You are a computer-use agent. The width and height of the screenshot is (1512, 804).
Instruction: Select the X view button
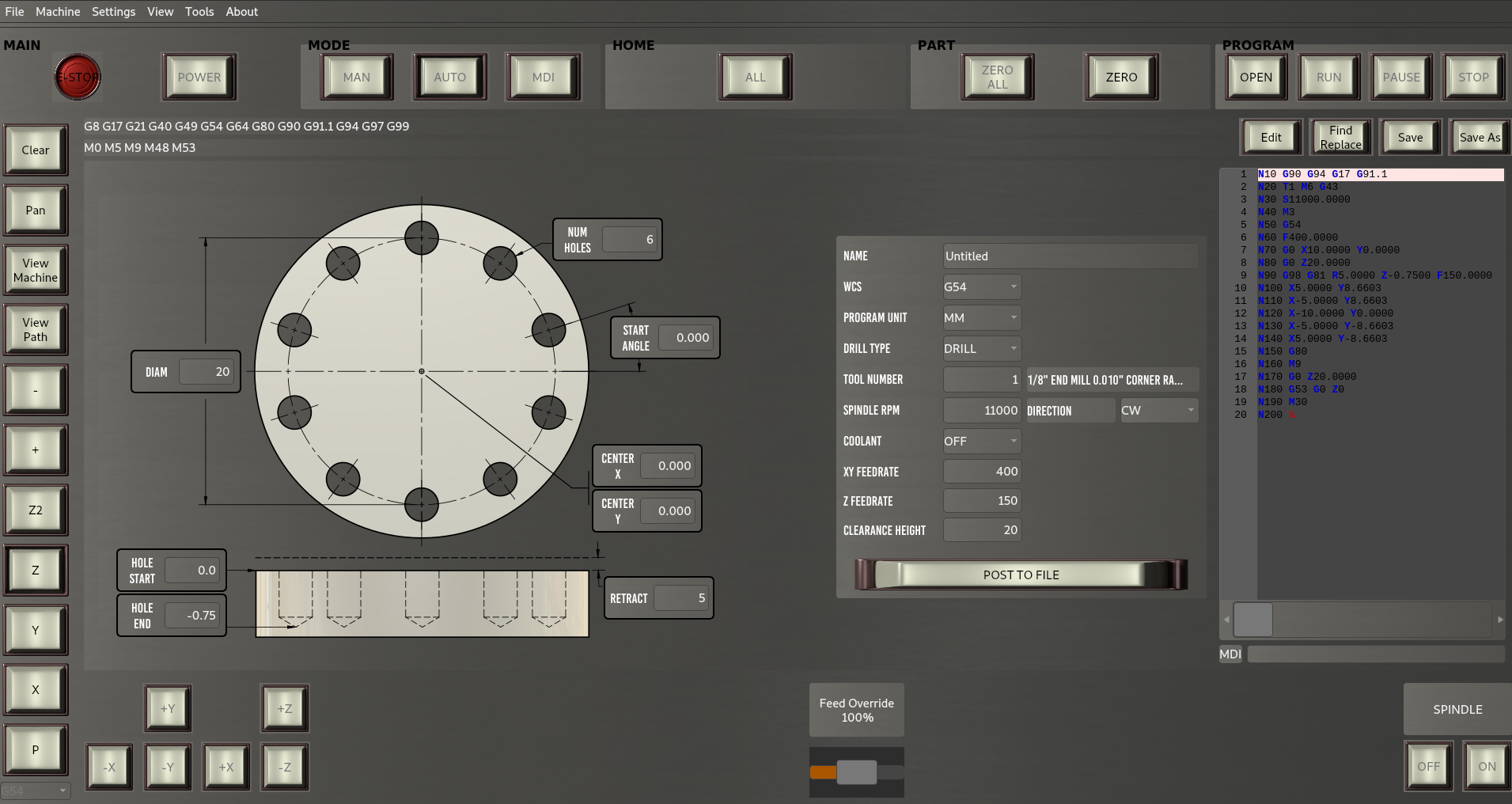[x=36, y=689]
